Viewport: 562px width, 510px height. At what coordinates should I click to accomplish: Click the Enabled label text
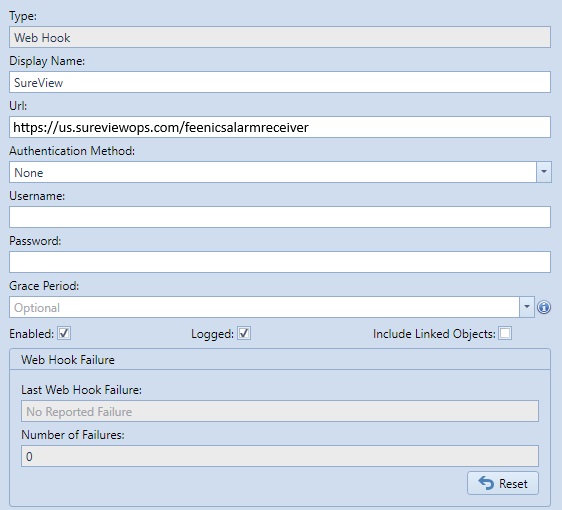click(32, 334)
